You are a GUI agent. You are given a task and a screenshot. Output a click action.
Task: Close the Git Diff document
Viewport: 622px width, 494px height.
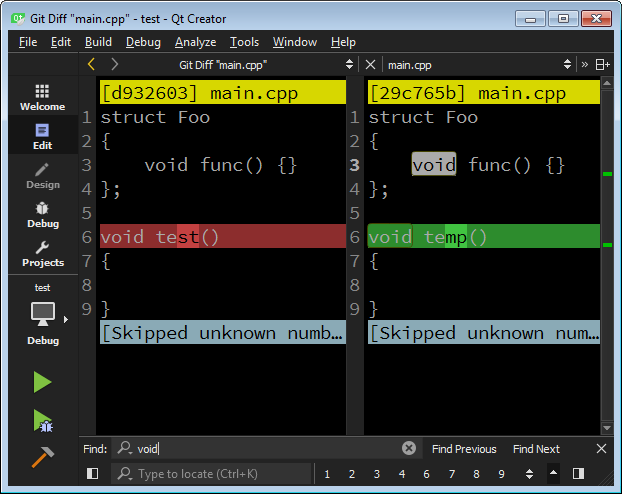[370, 64]
